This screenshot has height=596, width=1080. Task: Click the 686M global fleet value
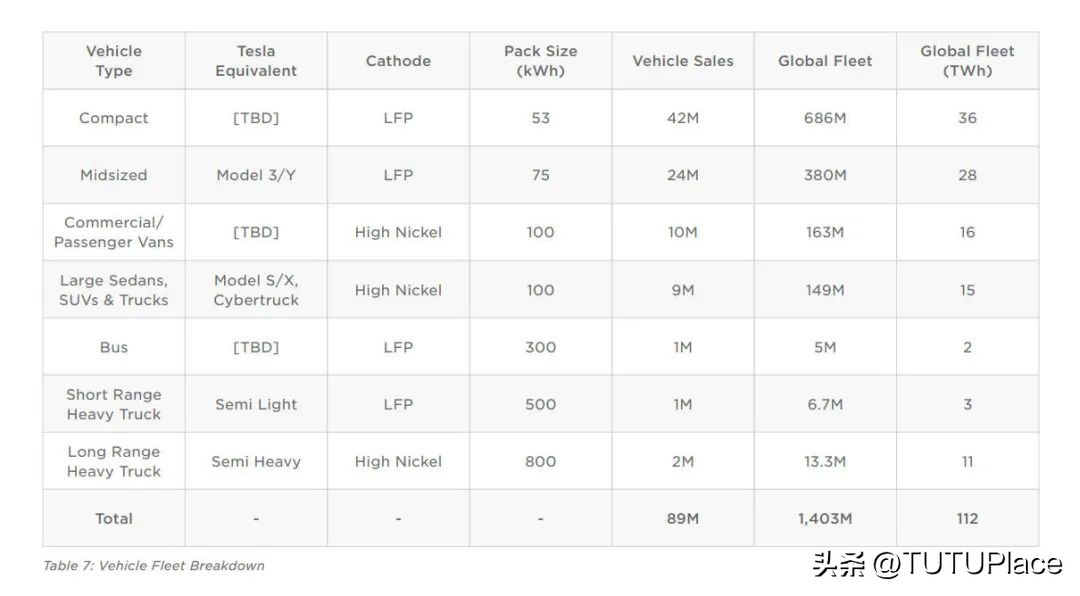[825, 118]
